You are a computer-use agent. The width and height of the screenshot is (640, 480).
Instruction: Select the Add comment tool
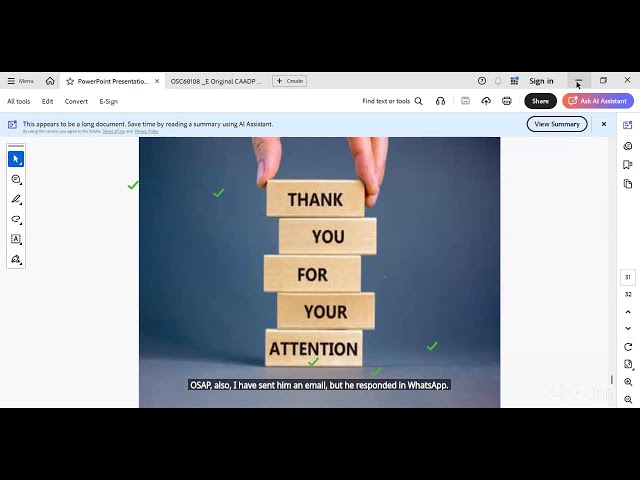pyautogui.click(x=16, y=179)
